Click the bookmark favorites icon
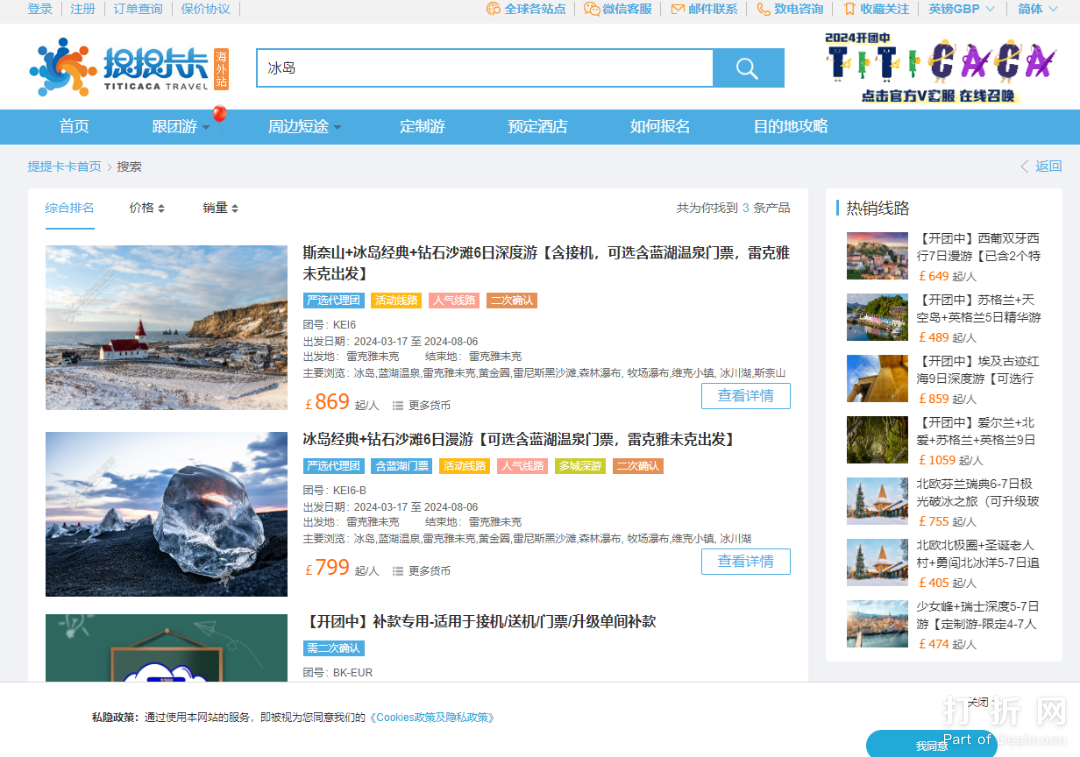This screenshot has width=1080, height=757. [850, 9]
